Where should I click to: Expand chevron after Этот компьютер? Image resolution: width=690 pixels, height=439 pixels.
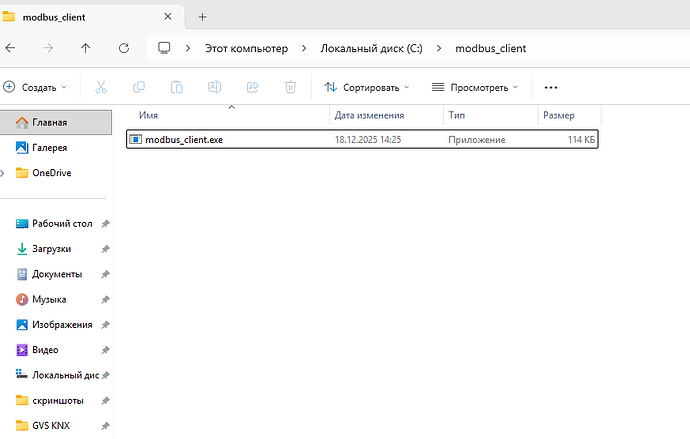[x=304, y=48]
